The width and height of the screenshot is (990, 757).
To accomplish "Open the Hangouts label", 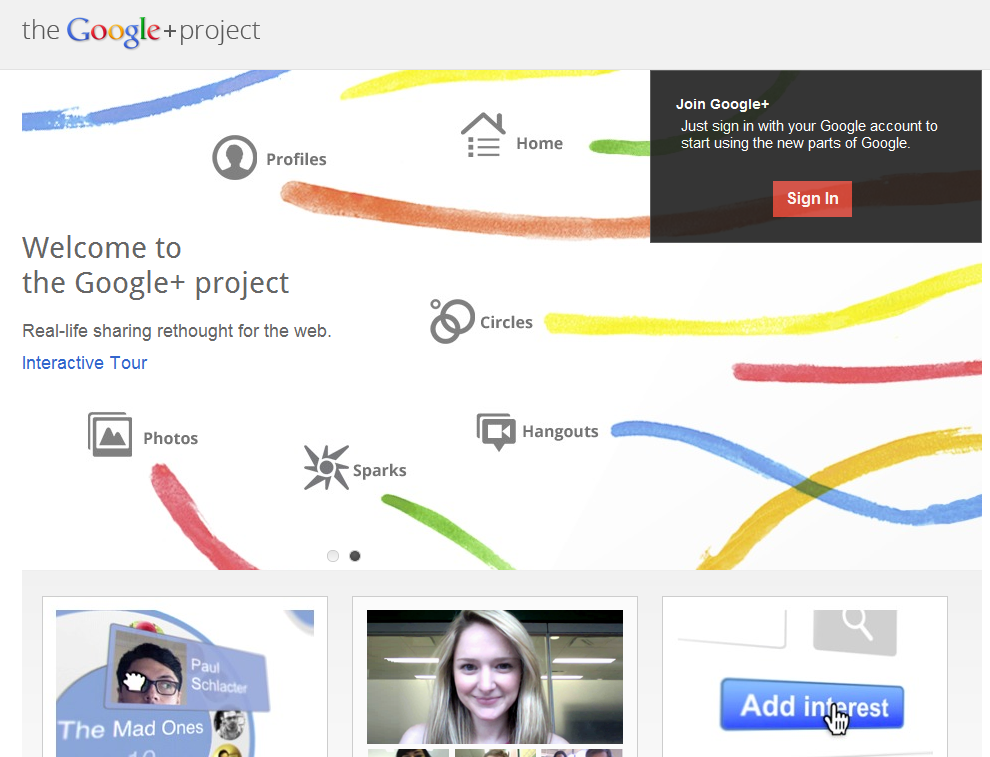I will [560, 431].
